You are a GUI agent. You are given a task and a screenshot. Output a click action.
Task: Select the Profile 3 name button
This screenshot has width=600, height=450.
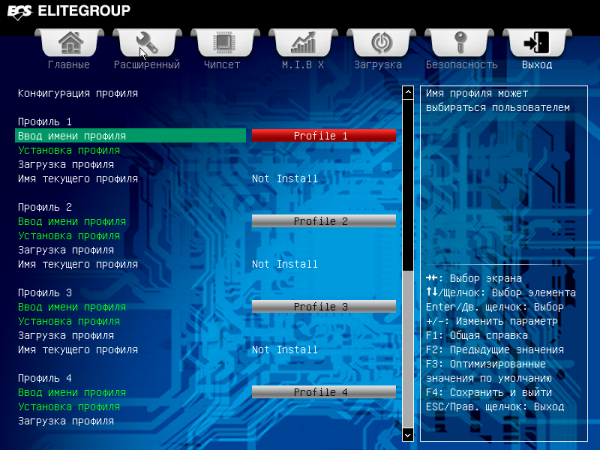coord(323,307)
